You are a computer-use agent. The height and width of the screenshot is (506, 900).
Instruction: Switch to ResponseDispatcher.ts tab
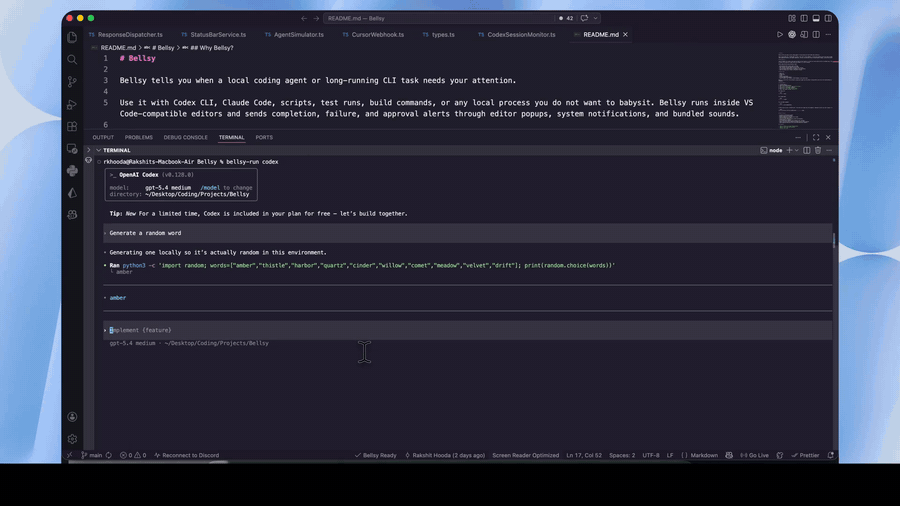click(x=126, y=34)
